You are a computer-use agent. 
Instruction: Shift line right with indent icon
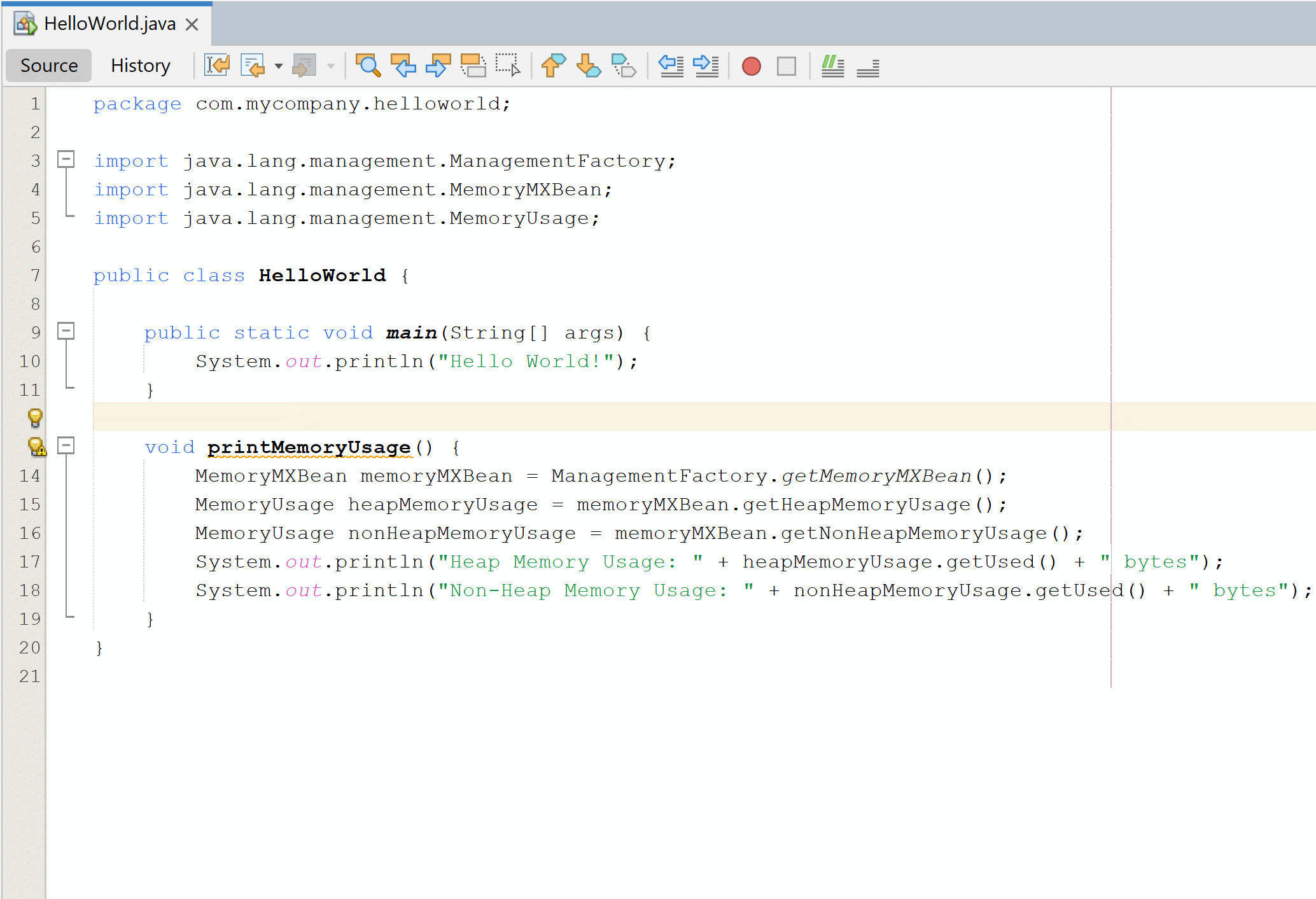pos(706,66)
